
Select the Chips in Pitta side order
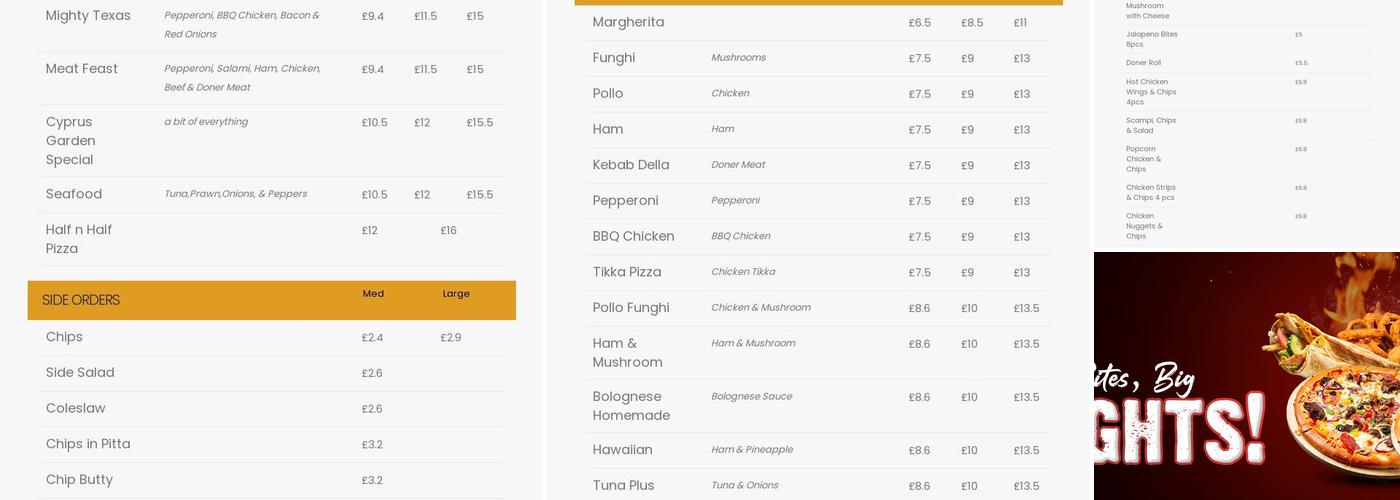point(88,444)
